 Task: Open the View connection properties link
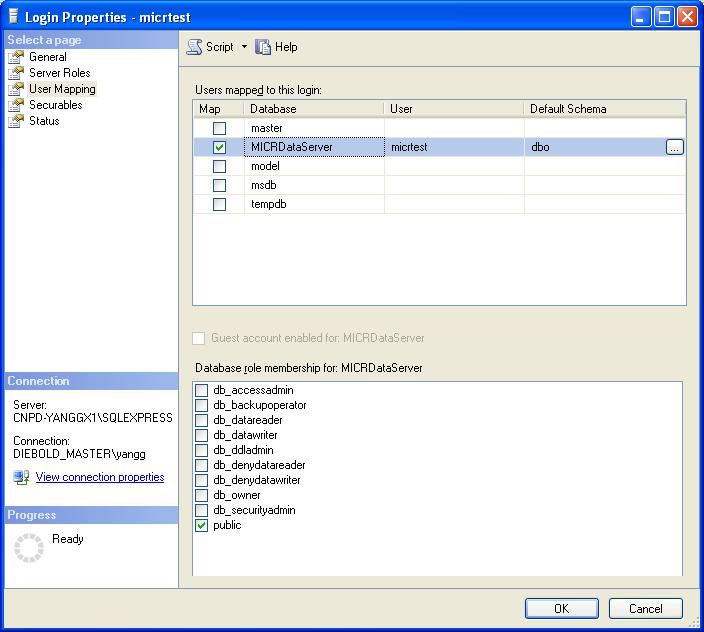100,477
